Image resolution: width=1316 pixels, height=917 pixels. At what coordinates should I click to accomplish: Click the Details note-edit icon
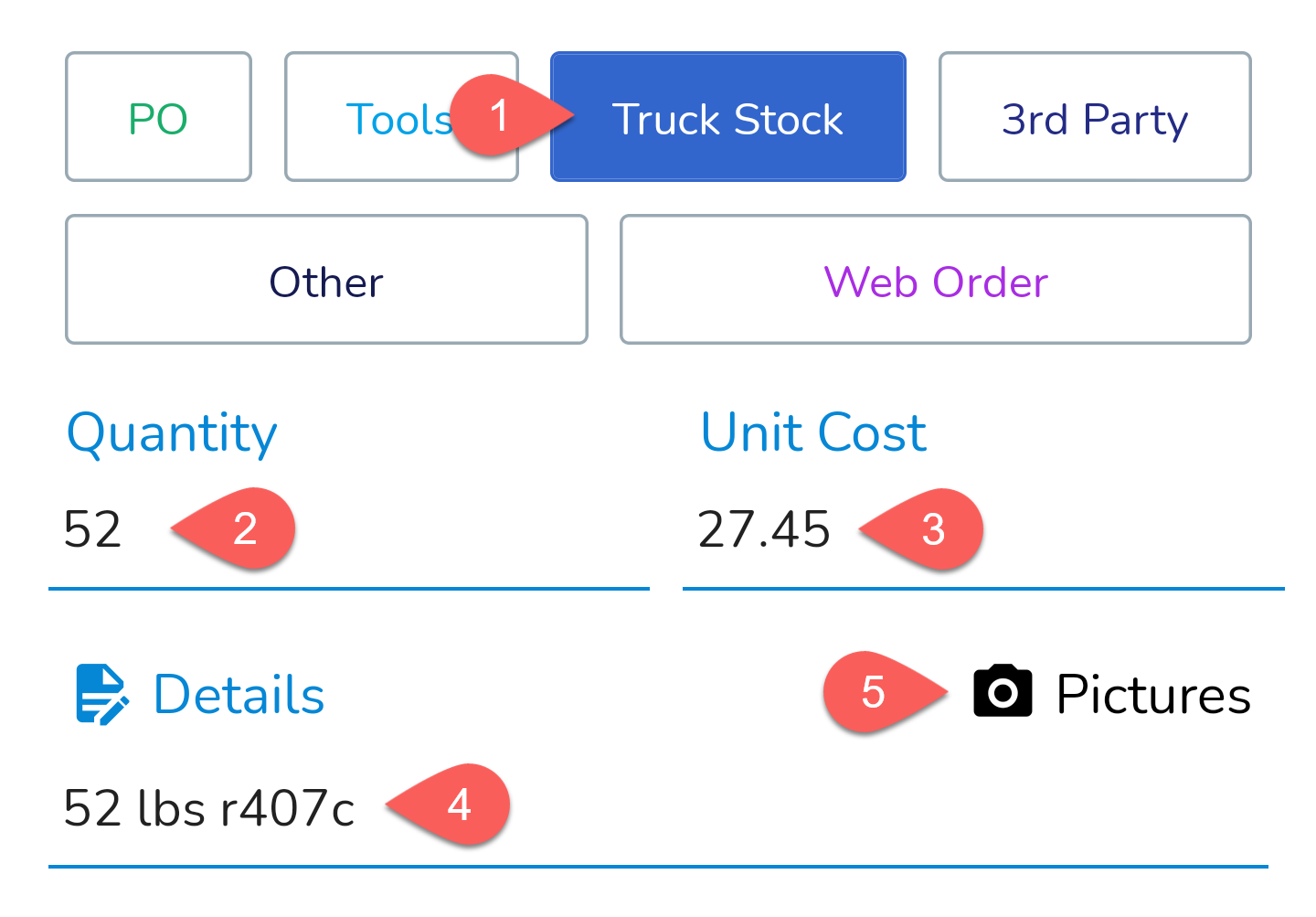click(x=101, y=694)
